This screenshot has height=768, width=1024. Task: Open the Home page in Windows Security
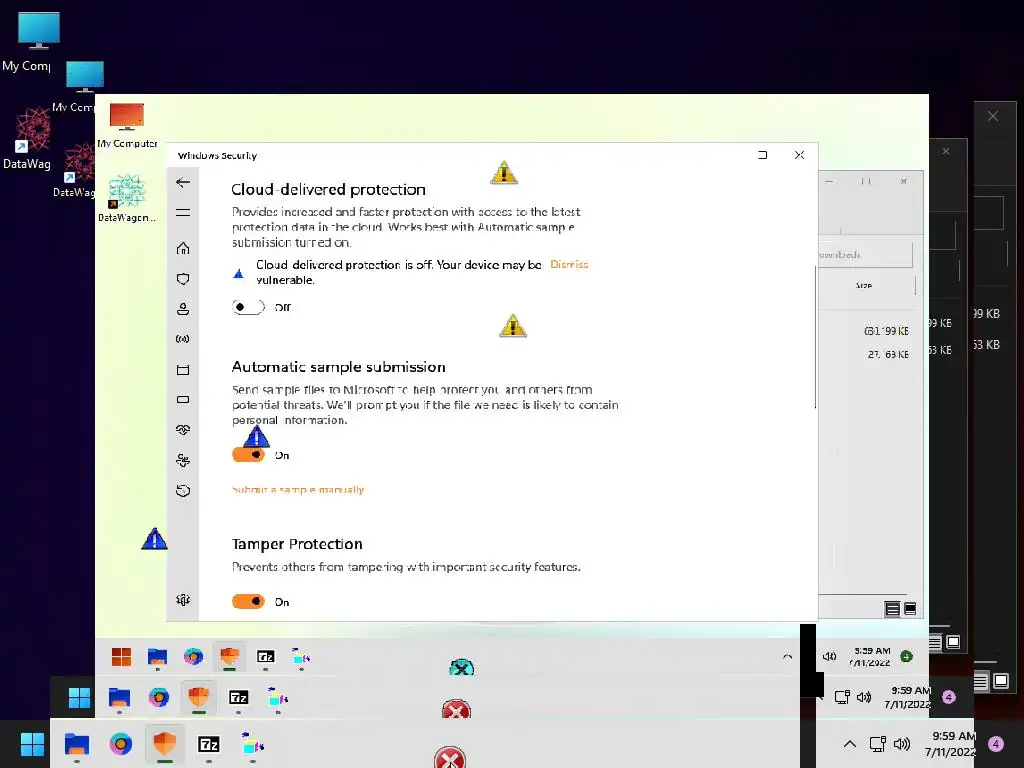pyautogui.click(x=183, y=248)
